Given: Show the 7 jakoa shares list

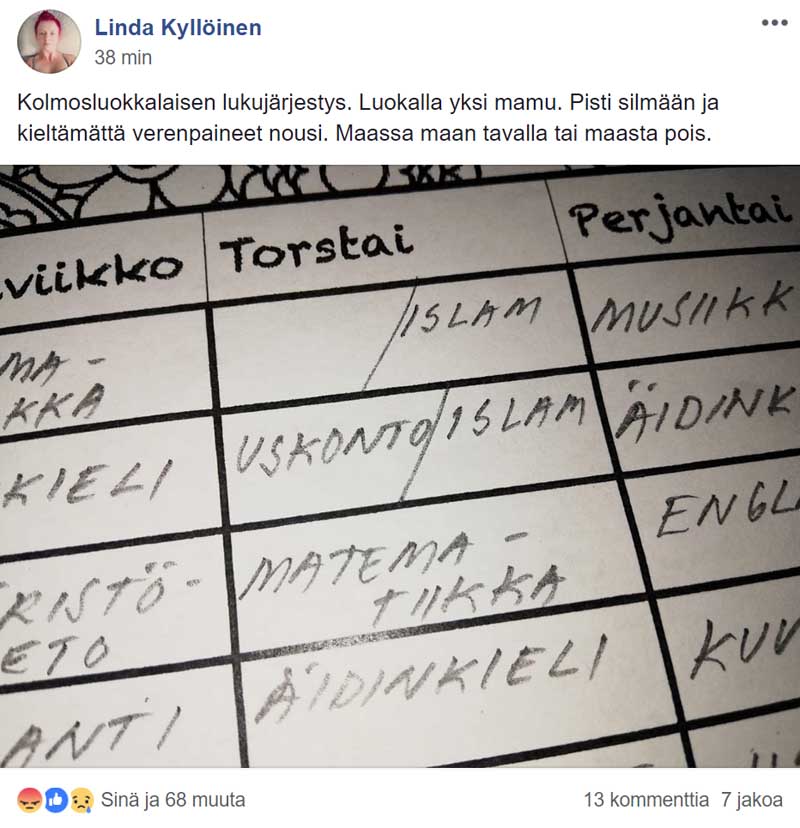Looking at the screenshot, I should tap(752, 800).
